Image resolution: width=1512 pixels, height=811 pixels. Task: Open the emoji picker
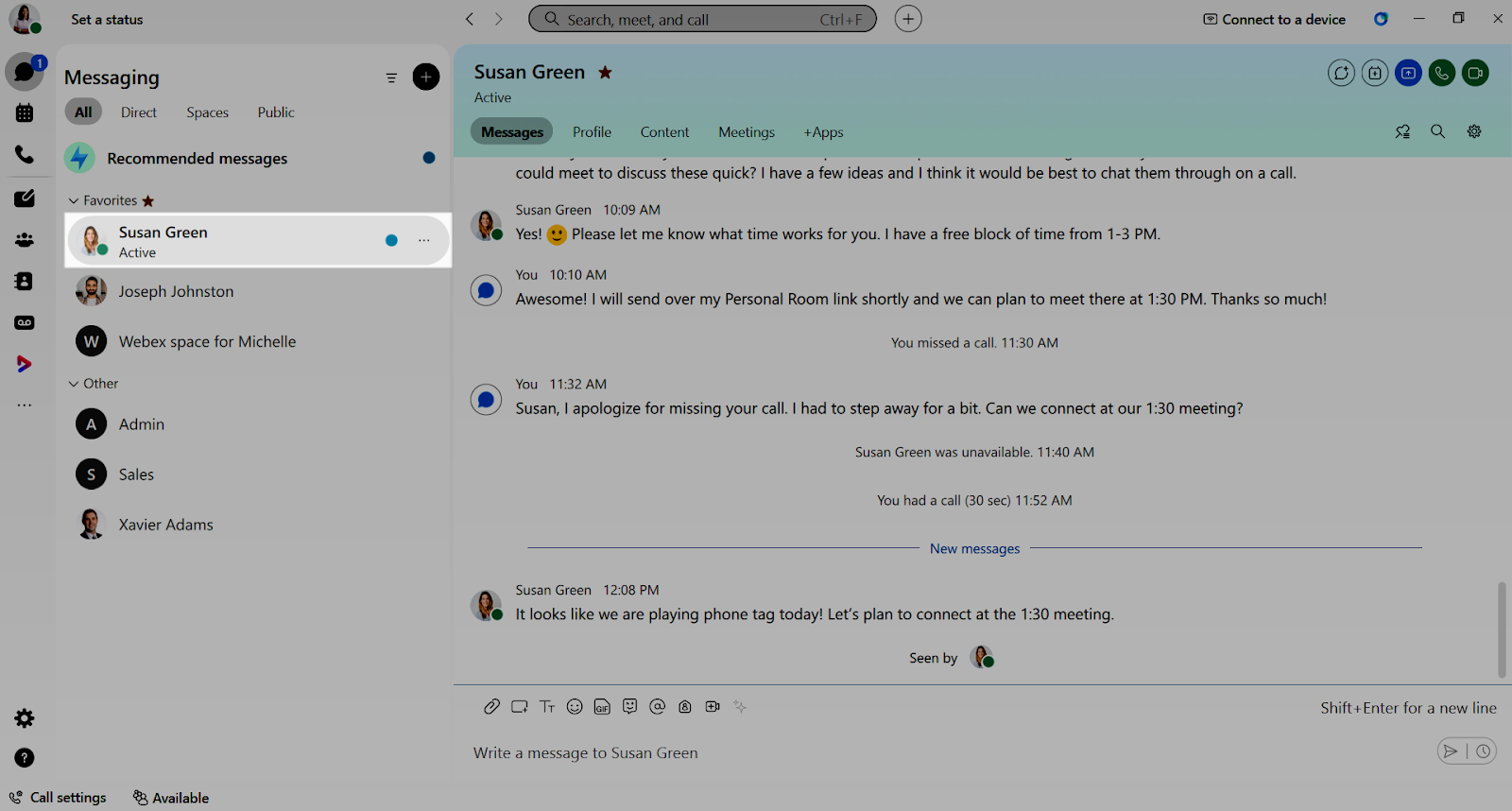pyautogui.click(x=575, y=707)
